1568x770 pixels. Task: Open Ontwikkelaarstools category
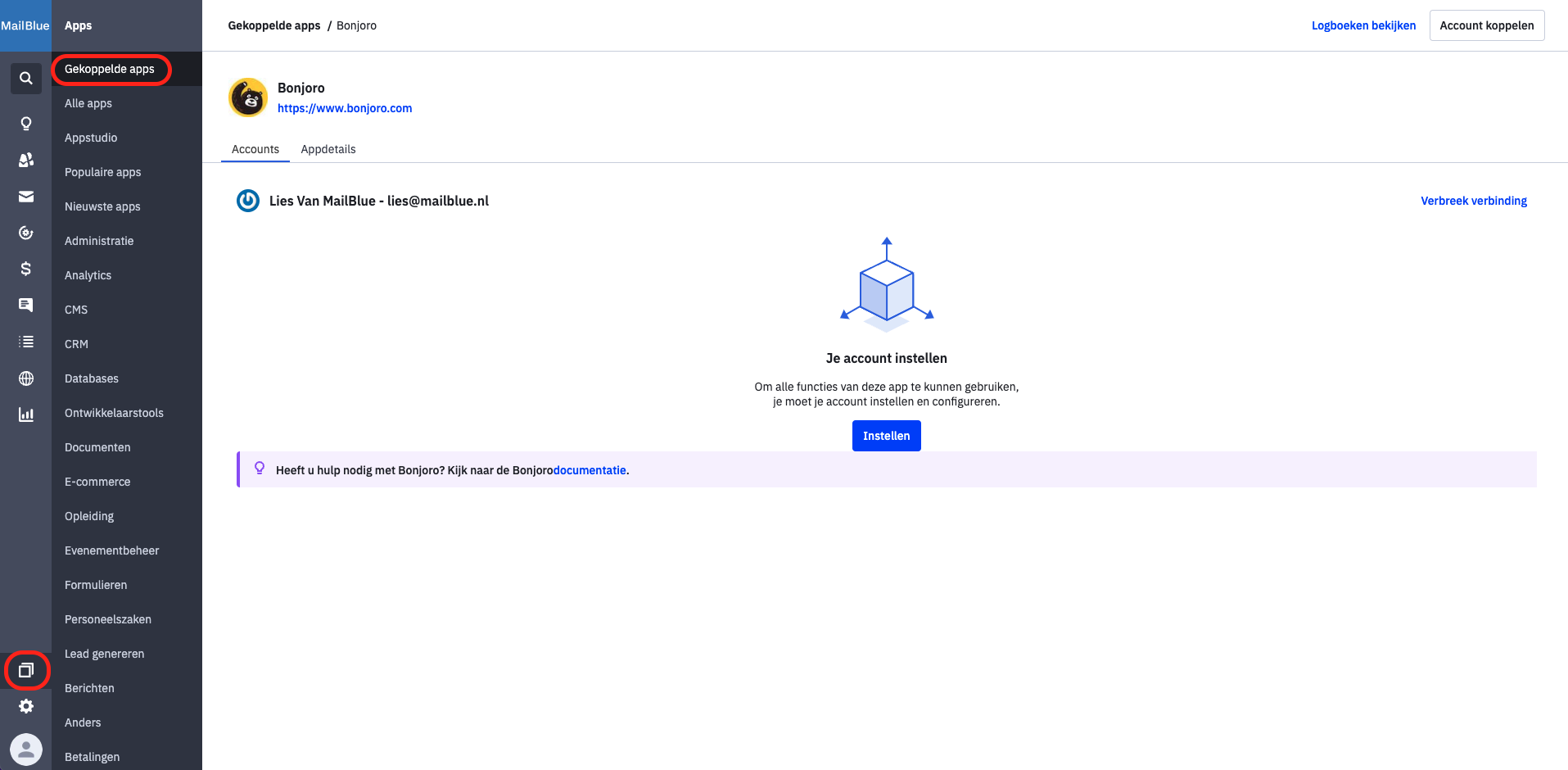127,413
